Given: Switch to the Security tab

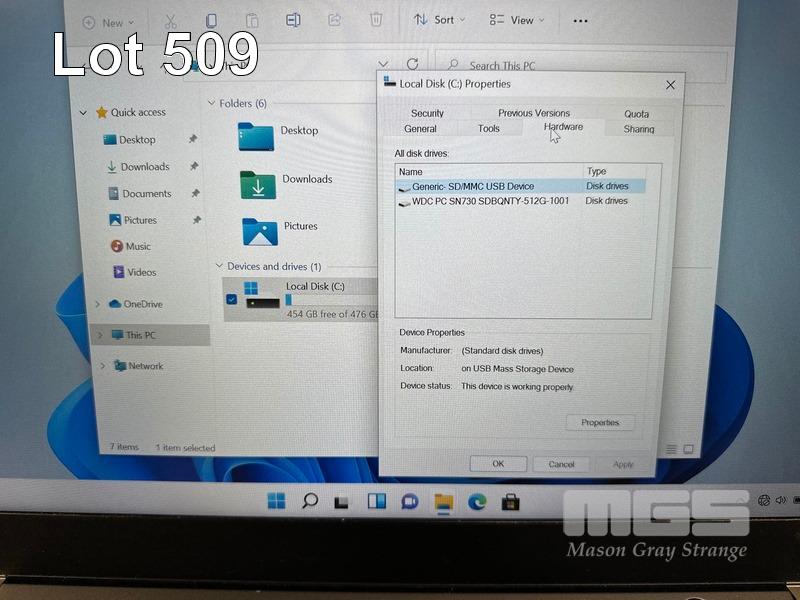Looking at the screenshot, I should pos(427,113).
